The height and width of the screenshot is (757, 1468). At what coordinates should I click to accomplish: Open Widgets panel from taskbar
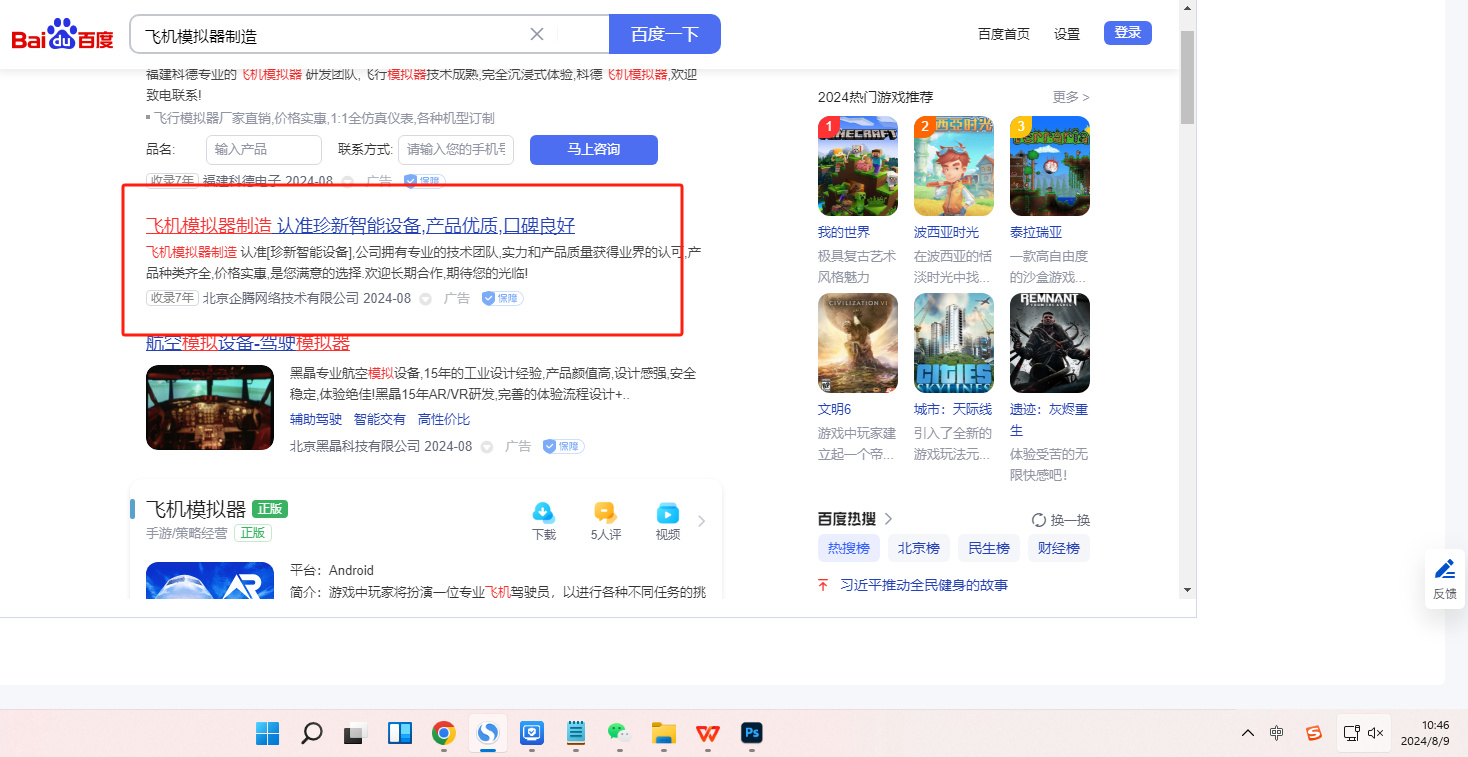400,734
